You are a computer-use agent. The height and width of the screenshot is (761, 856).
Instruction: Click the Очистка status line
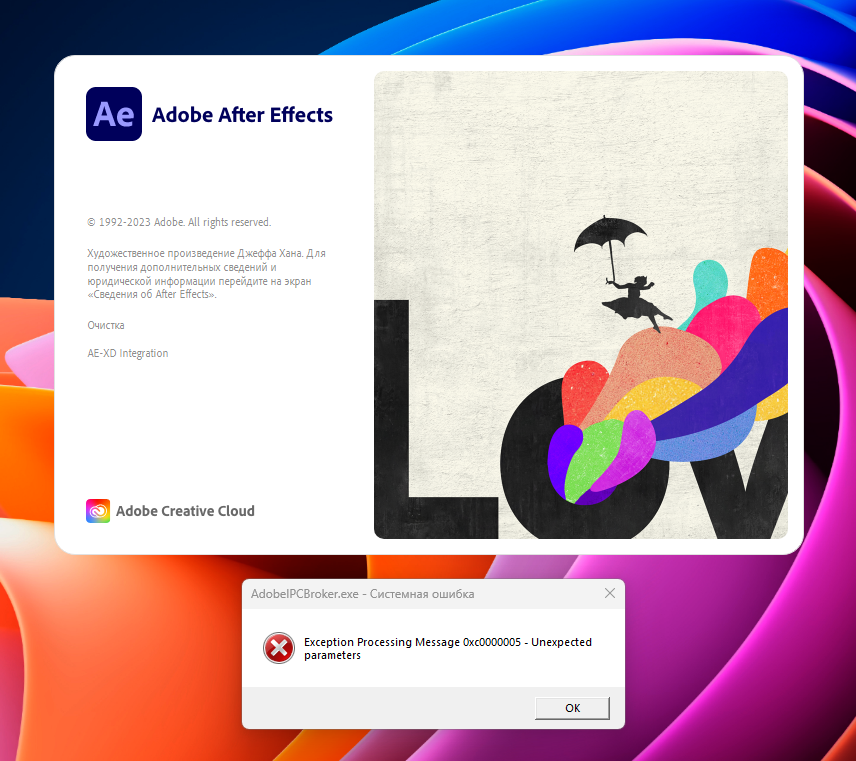105,325
